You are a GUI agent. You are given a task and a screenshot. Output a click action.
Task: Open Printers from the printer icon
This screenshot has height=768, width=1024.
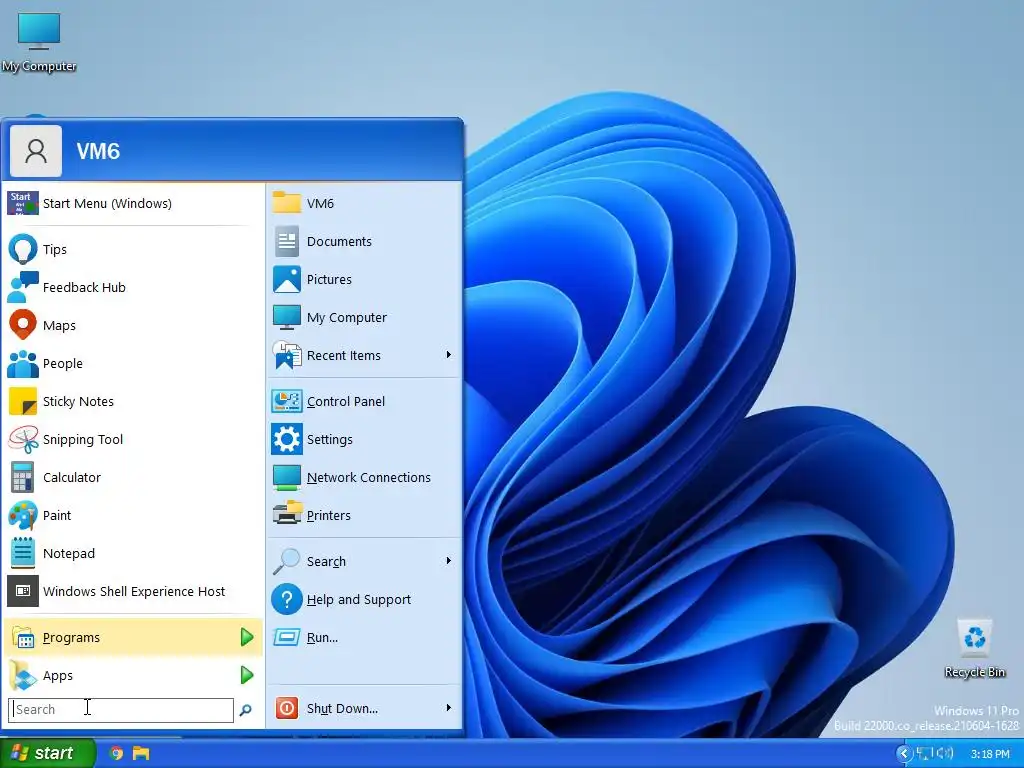pyautogui.click(x=287, y=515)
